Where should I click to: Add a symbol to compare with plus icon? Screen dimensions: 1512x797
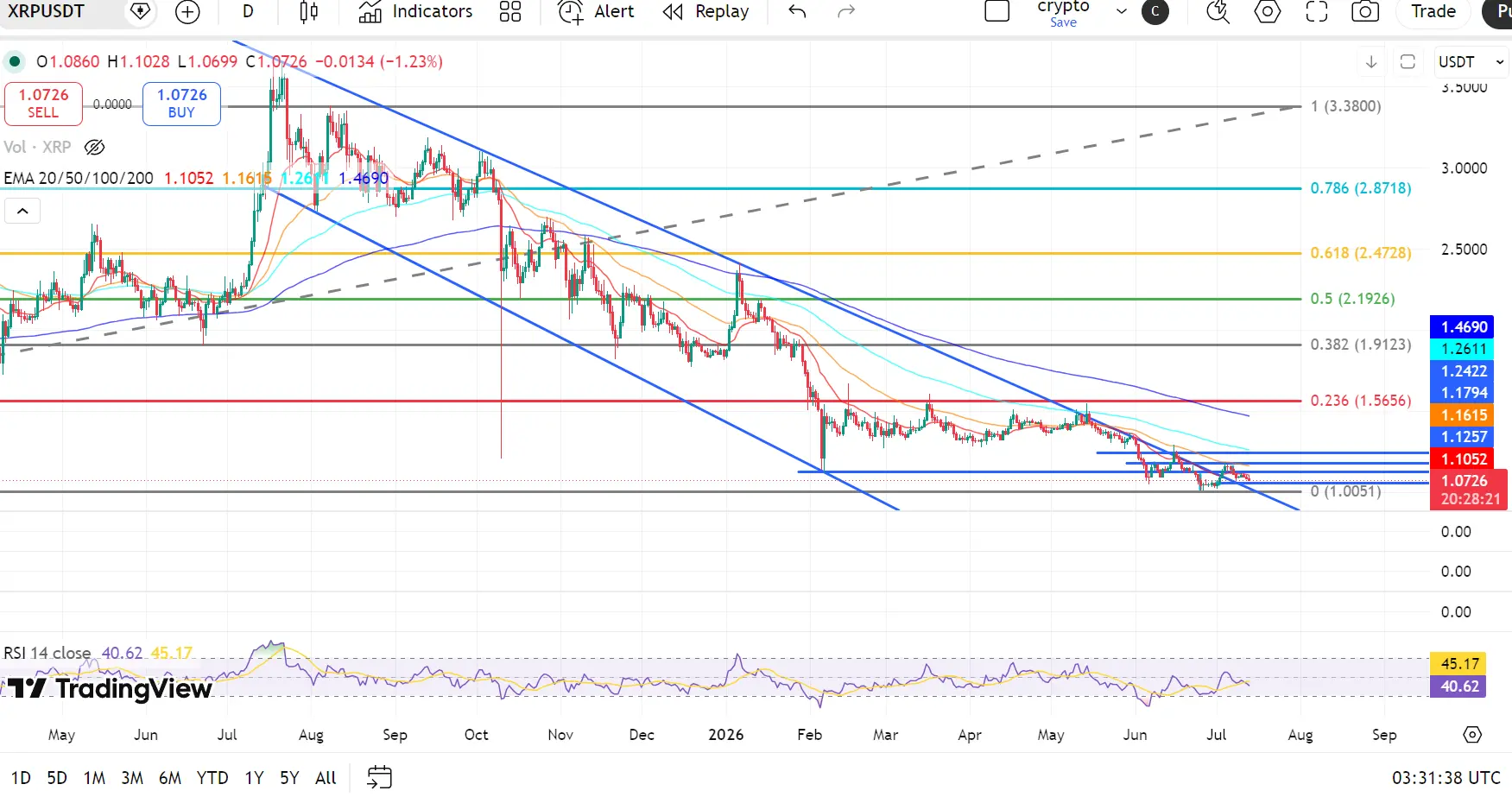(187, 11)
